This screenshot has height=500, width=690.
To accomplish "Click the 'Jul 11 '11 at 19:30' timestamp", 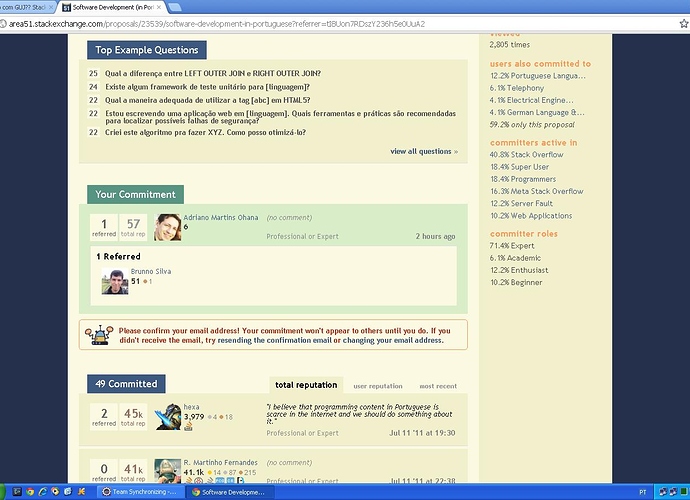I will [422, 433].
